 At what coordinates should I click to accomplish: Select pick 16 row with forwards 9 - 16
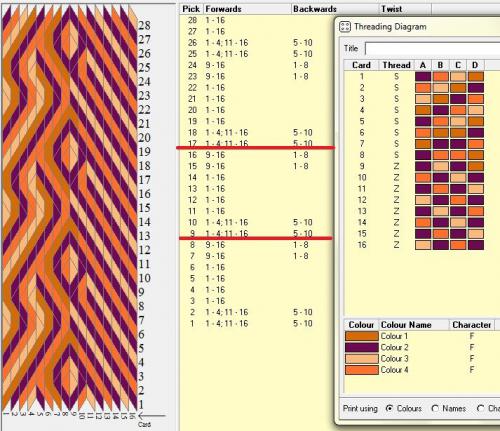coord(257,155)
